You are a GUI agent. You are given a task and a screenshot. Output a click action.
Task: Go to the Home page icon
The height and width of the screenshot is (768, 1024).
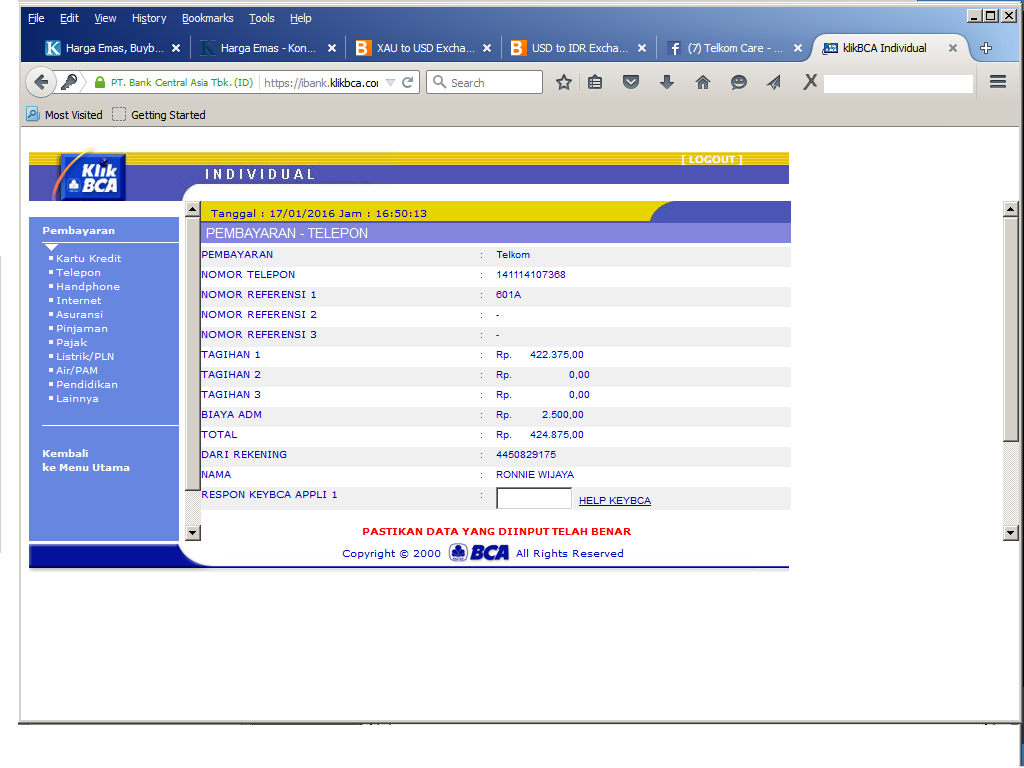[703, 82]
